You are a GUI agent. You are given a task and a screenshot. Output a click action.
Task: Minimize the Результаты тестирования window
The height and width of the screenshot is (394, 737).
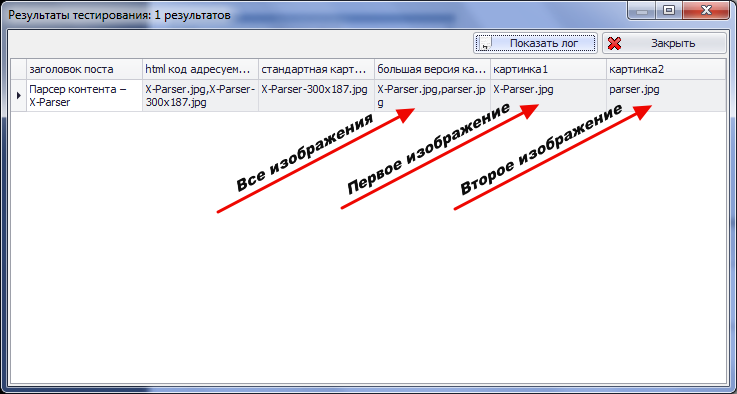(643, 10)
